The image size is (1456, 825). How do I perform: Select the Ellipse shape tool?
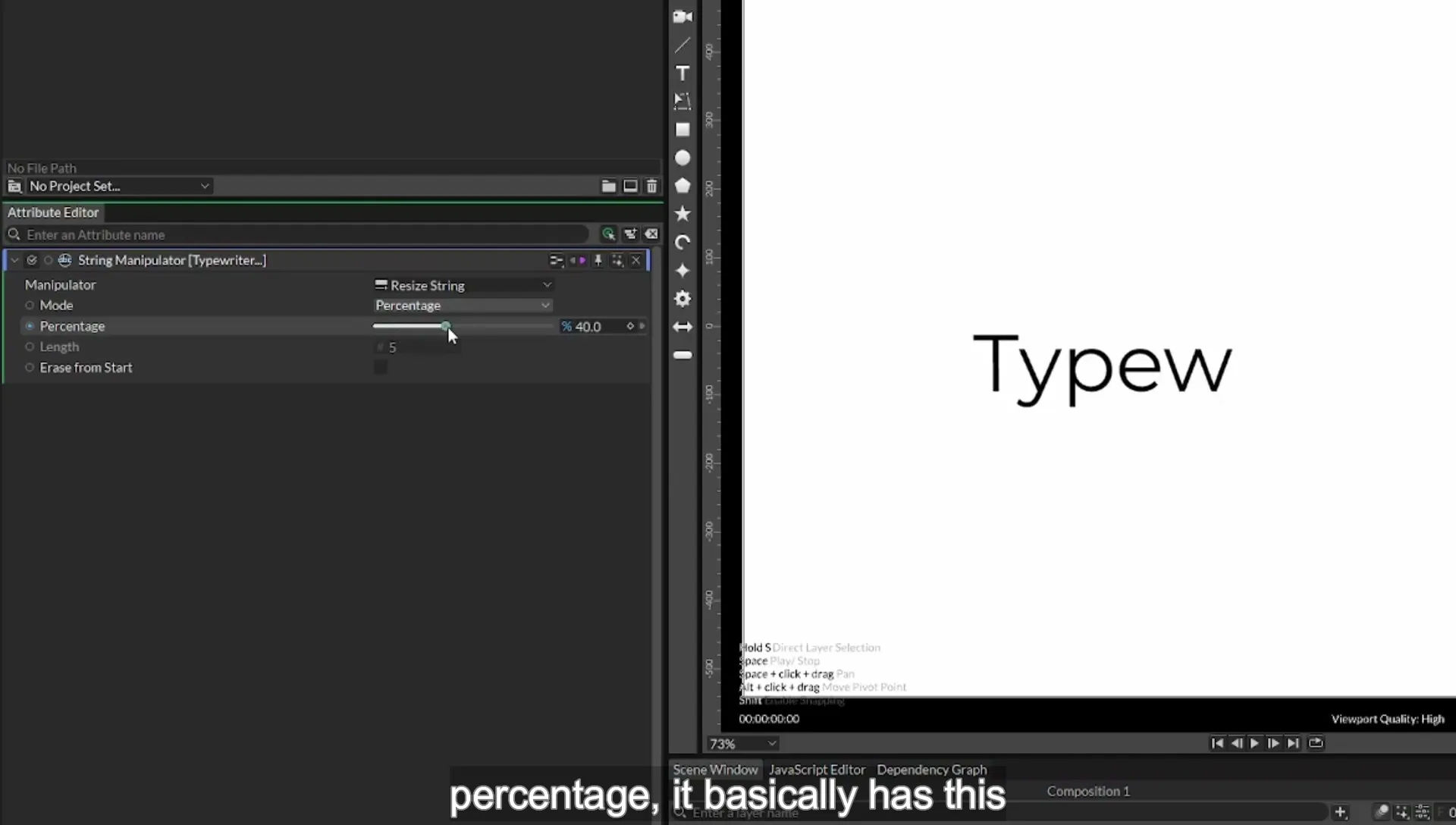pos(682,158)
